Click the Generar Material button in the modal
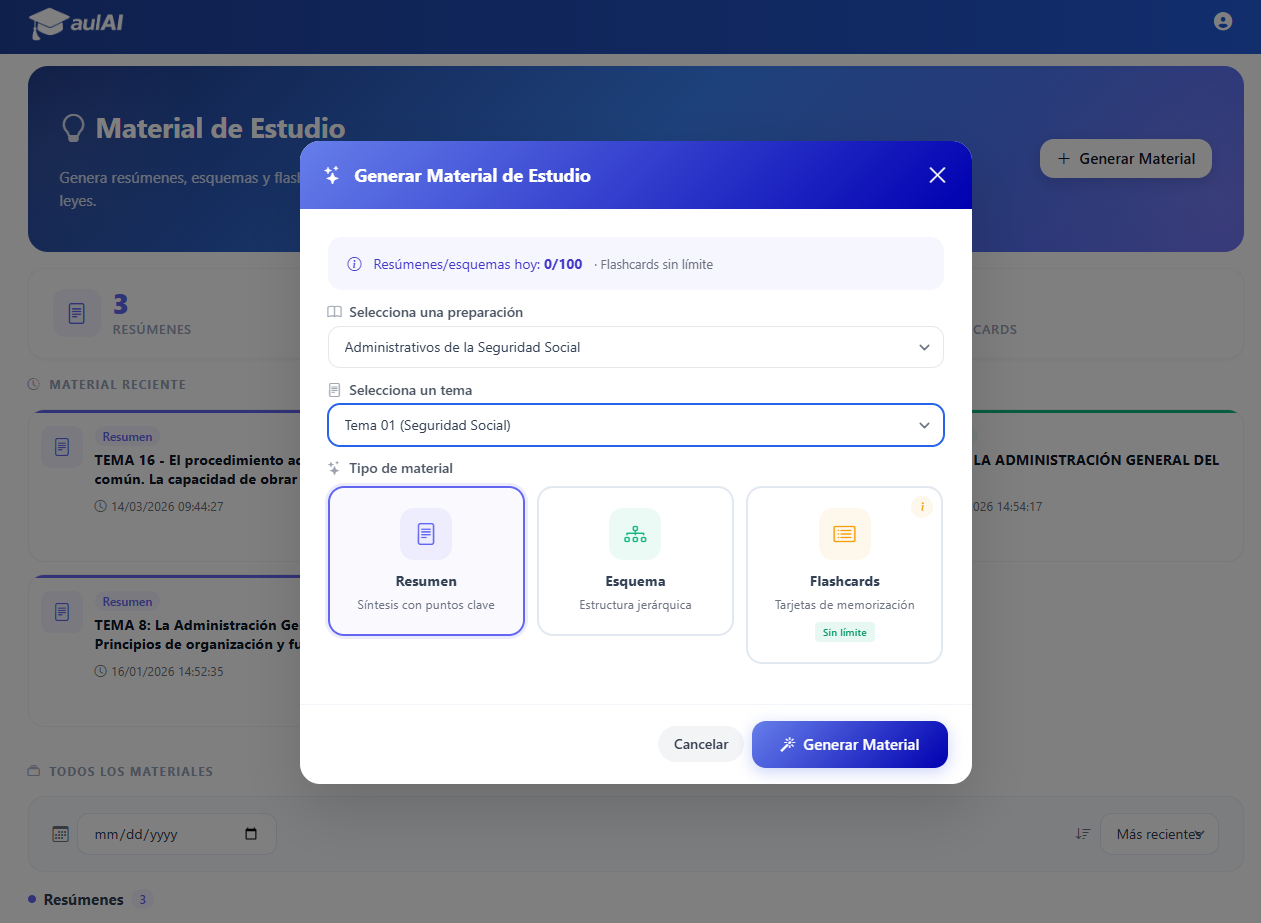The height and width of the screenshot is (923, 1261). (x=849, y=744)
